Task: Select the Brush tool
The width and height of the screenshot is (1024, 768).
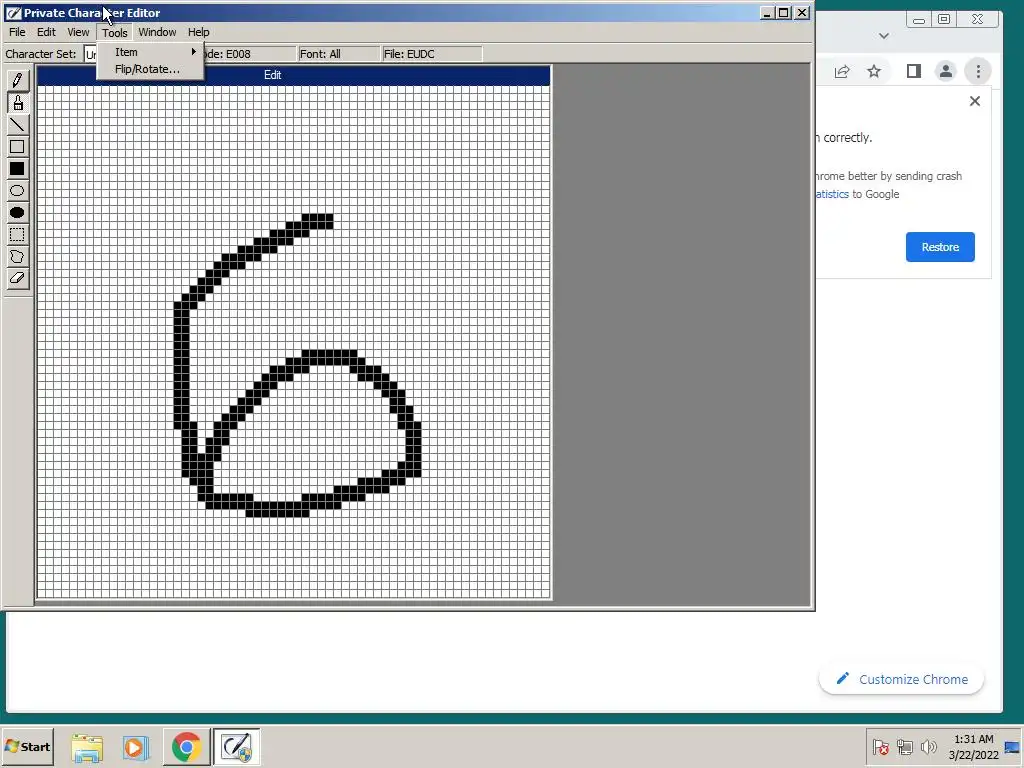Action: [18, 103]
